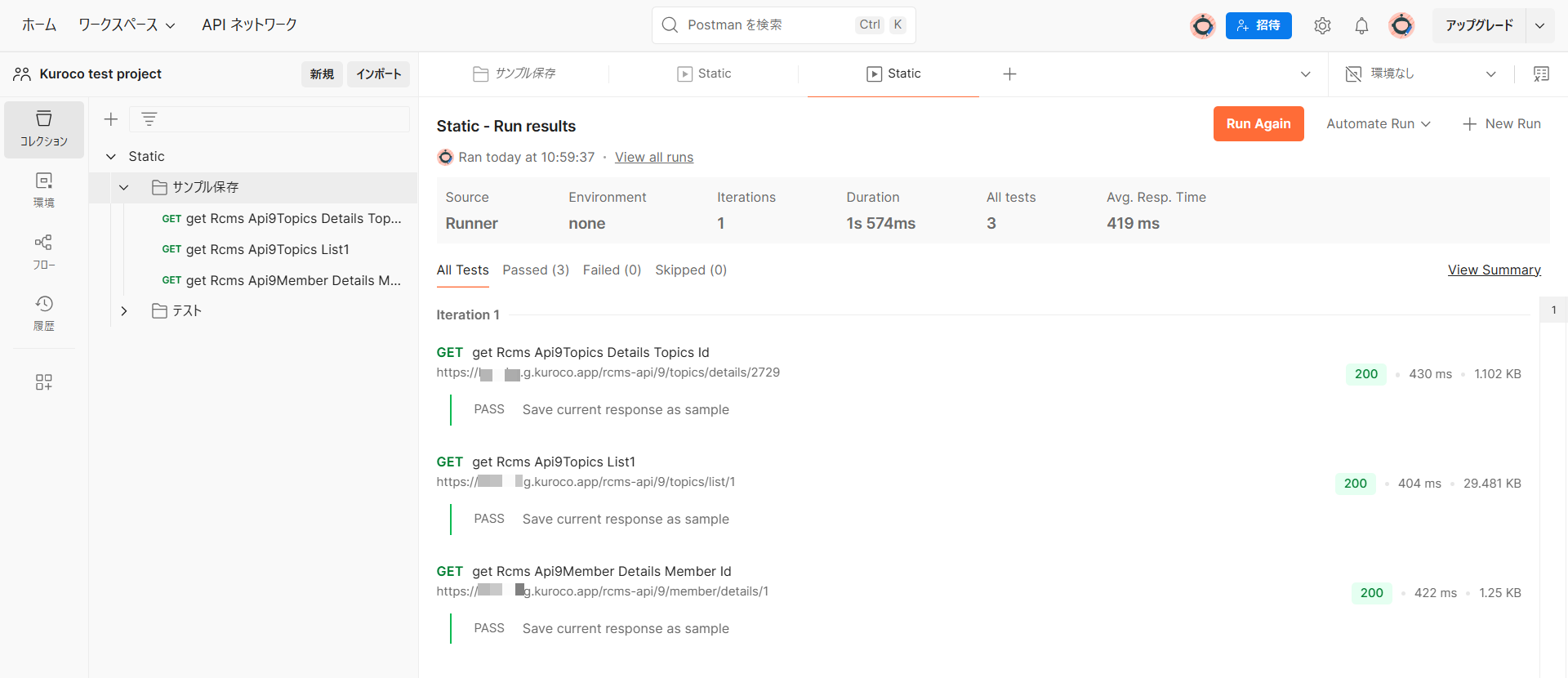Viewport: 1568px width, 678px height.
Task: Expand the テスト folder
Action: tap(124, 311)
